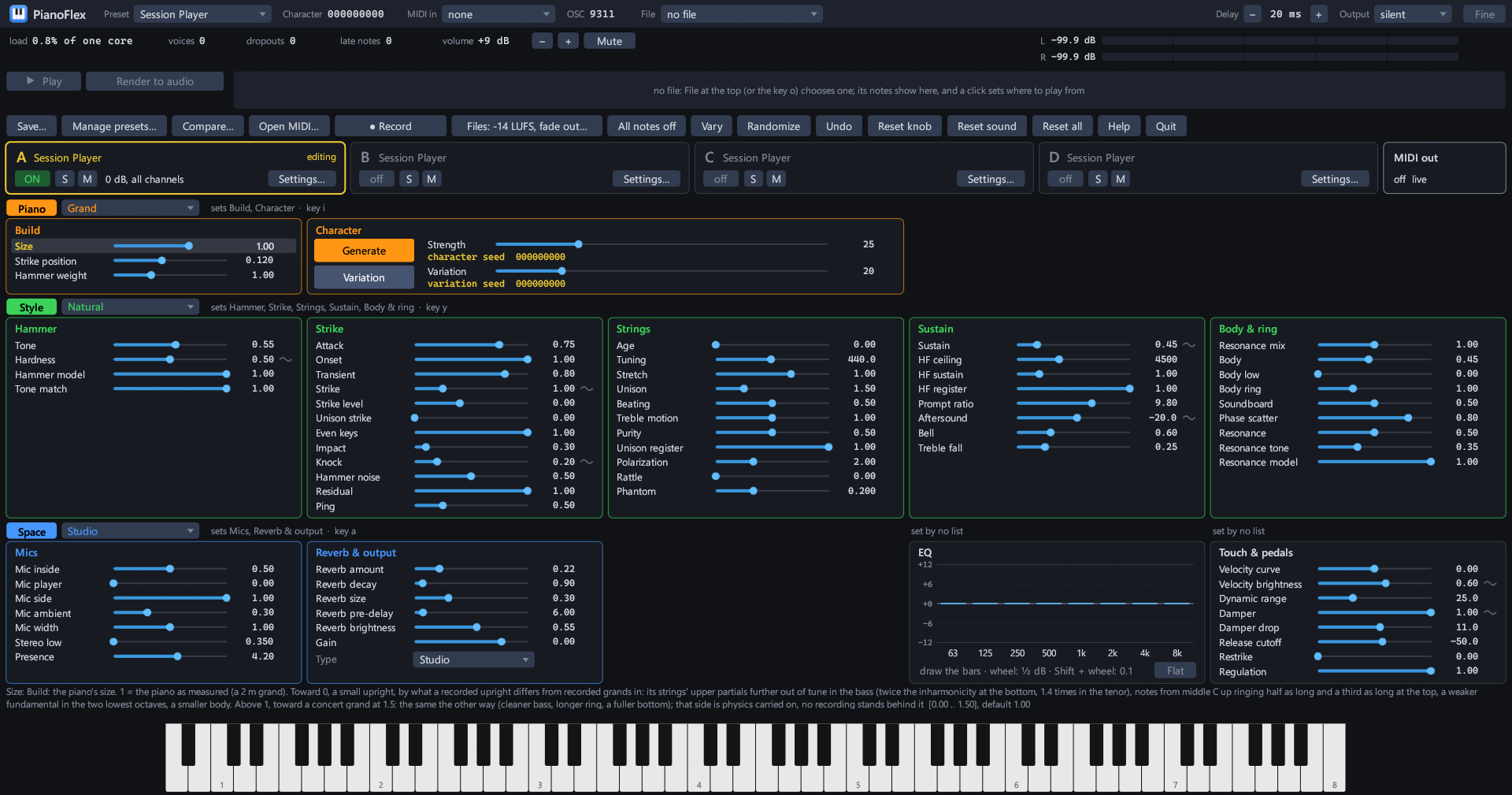Viewport: 1512px width, 795px height.
Task: Click the Damper curve icon
Action: 1490,613
